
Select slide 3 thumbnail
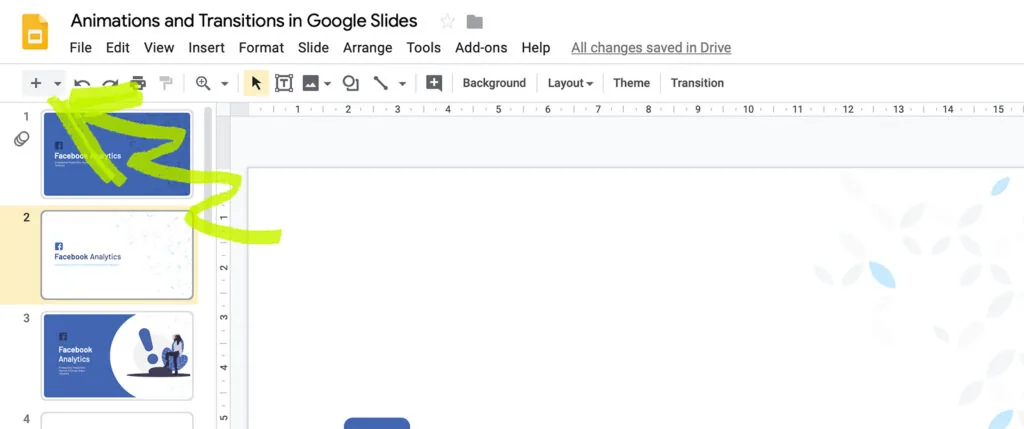click(x=117, y=356)
